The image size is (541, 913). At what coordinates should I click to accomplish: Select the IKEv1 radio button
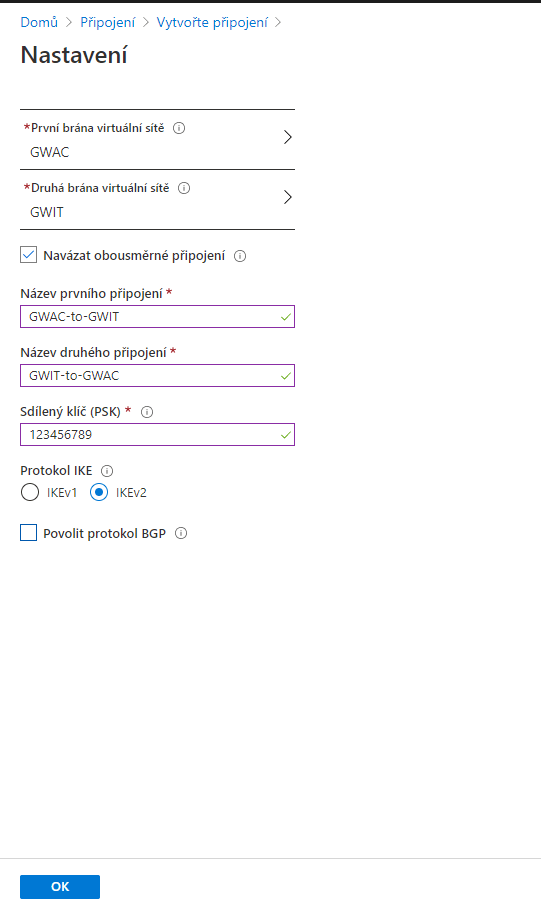[30, 493]
